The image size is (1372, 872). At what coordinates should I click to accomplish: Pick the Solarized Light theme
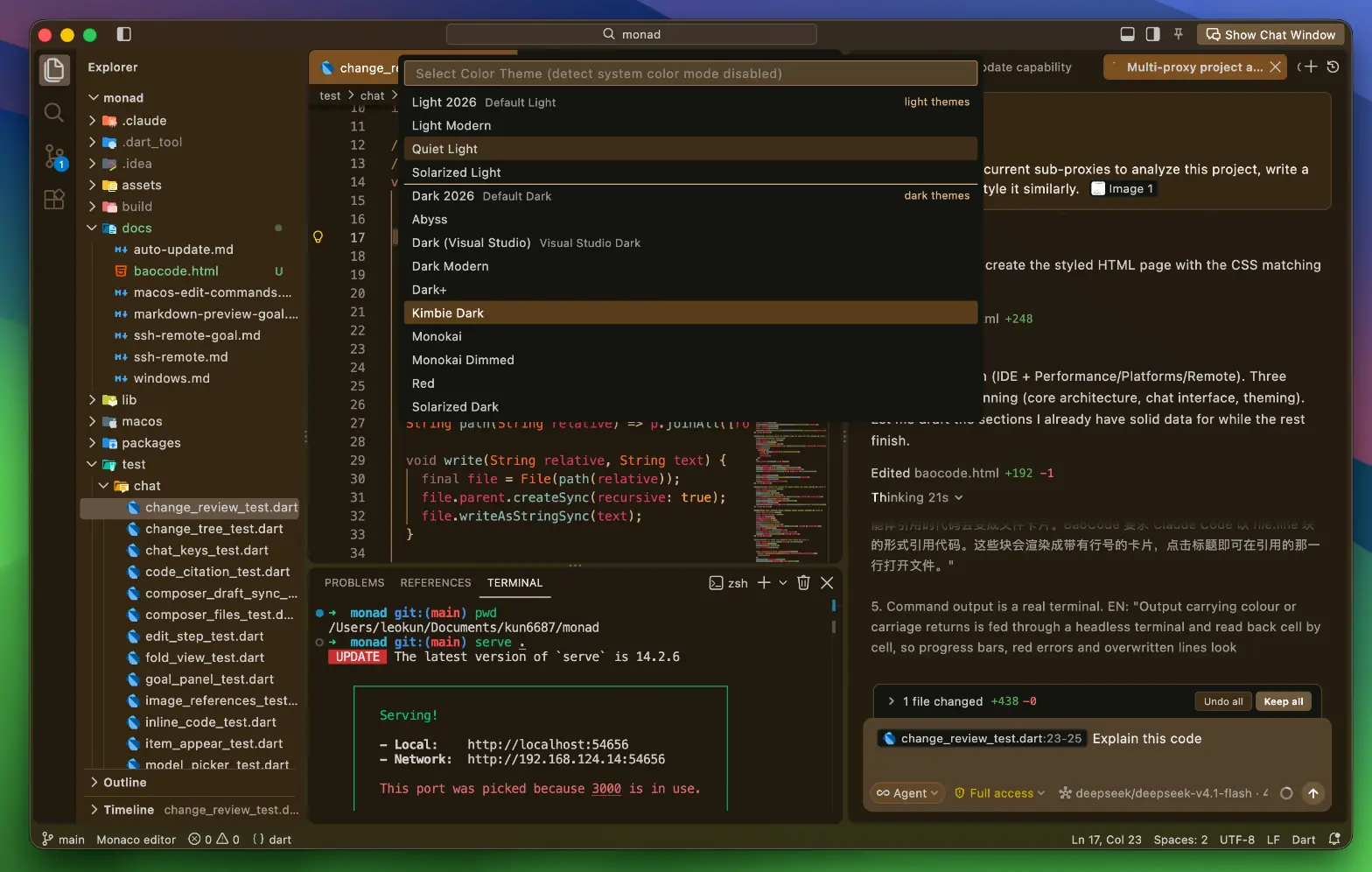coord(690,172)
